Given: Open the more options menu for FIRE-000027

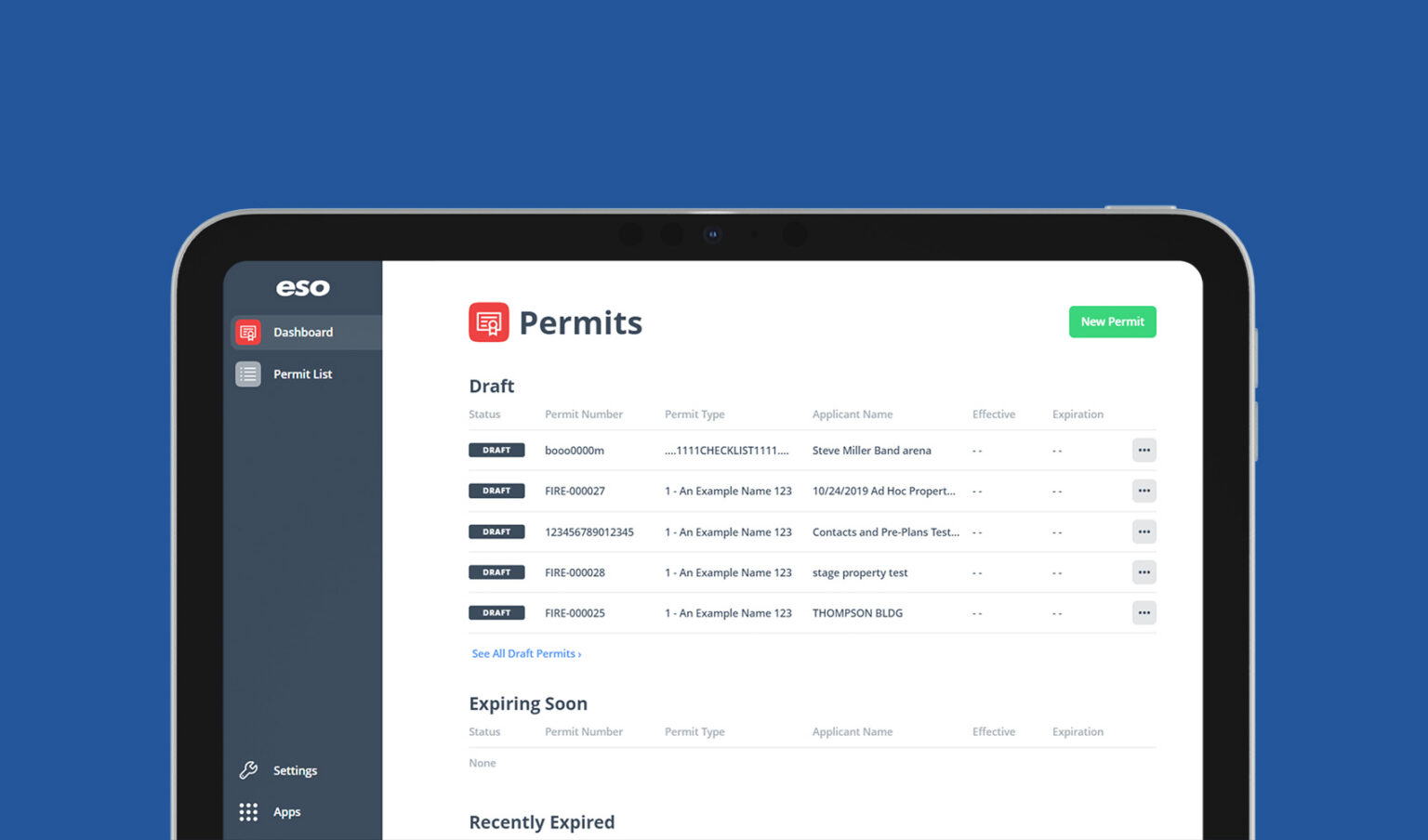Looking at the screenshot, I should (x=1144, y=491).
